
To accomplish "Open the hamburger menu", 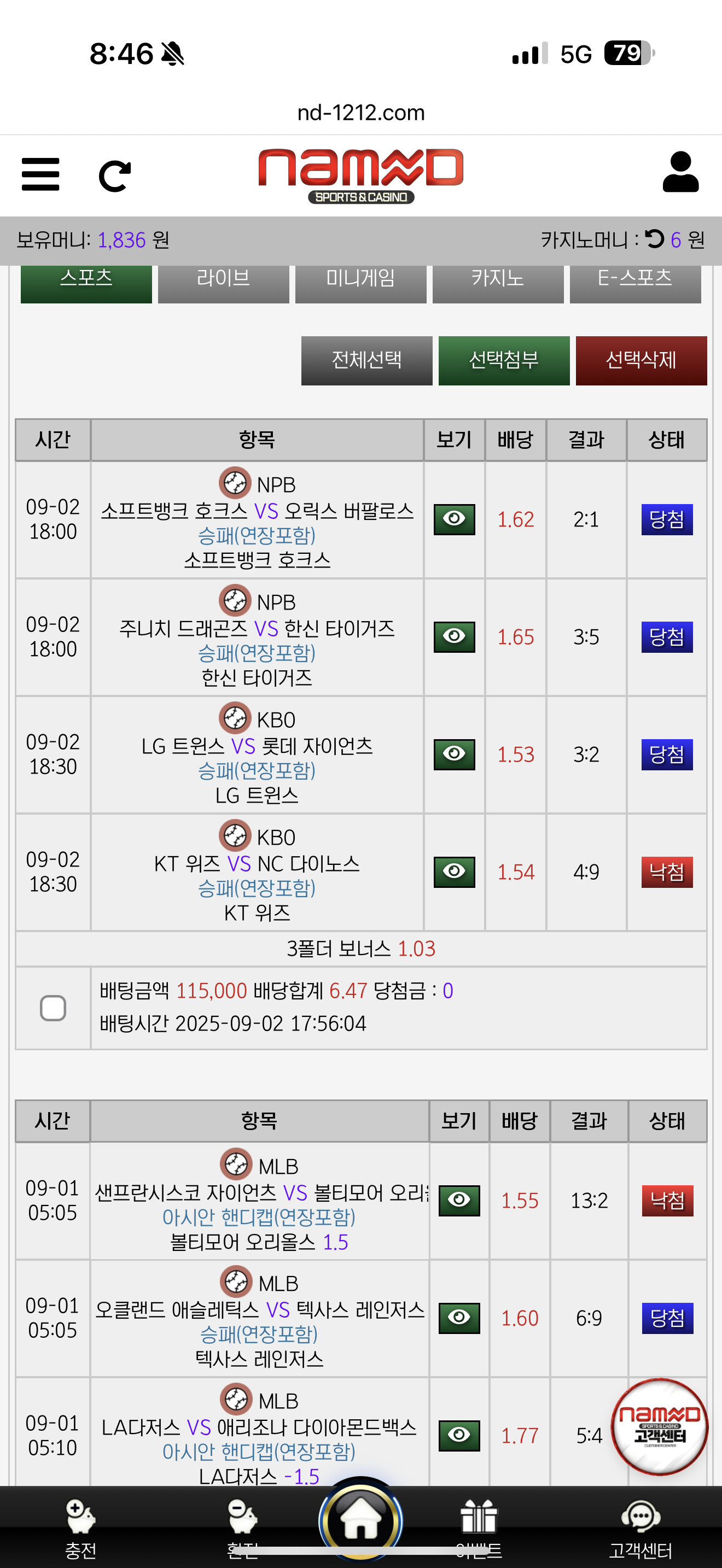I will (40, 175).
